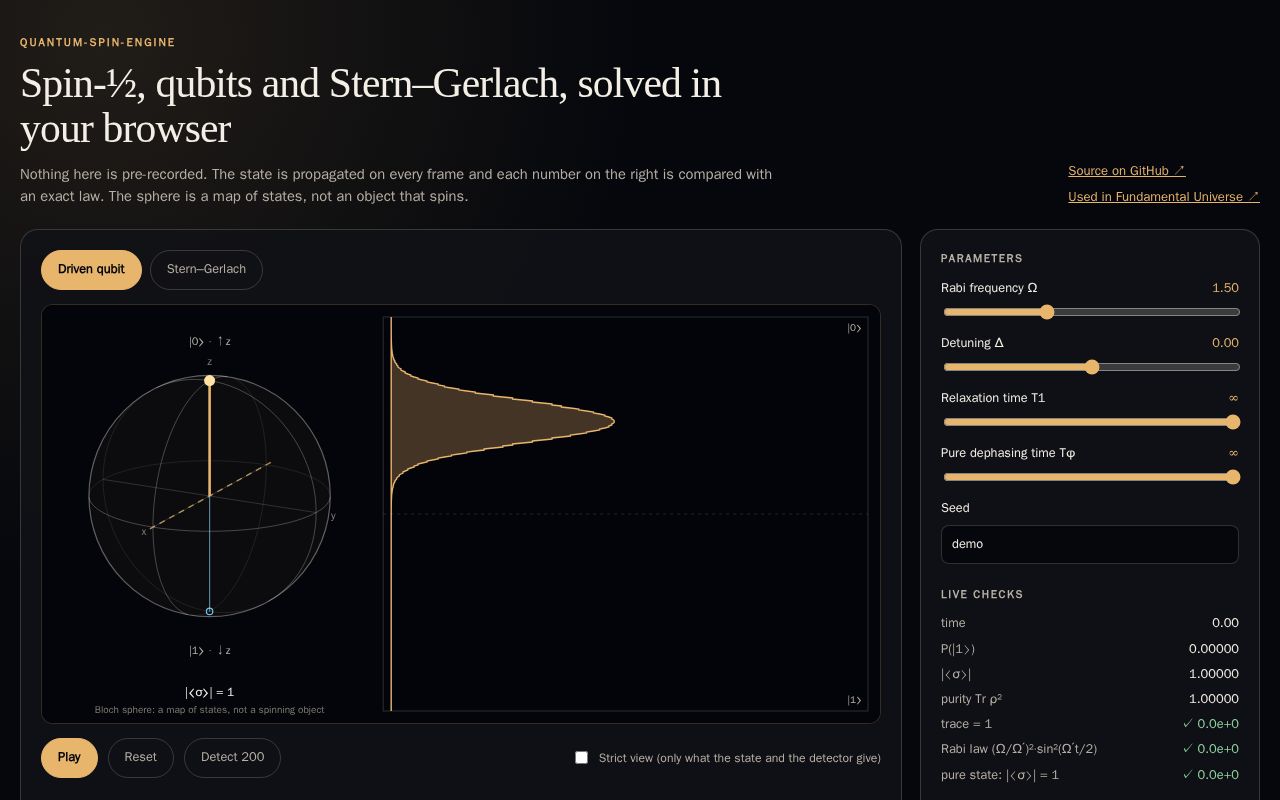Click the purity Tr ρ² readout row label
1280x800 pixels.
tap(971, 699)
